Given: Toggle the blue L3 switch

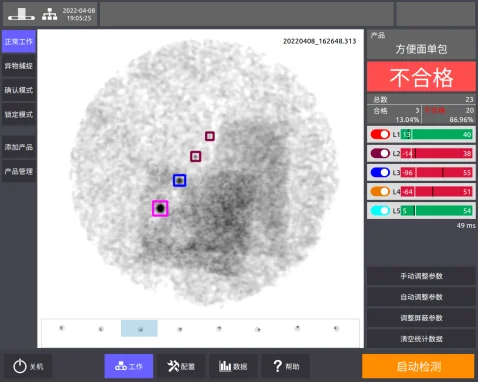Looking at the screenshot, I should 380,172.
